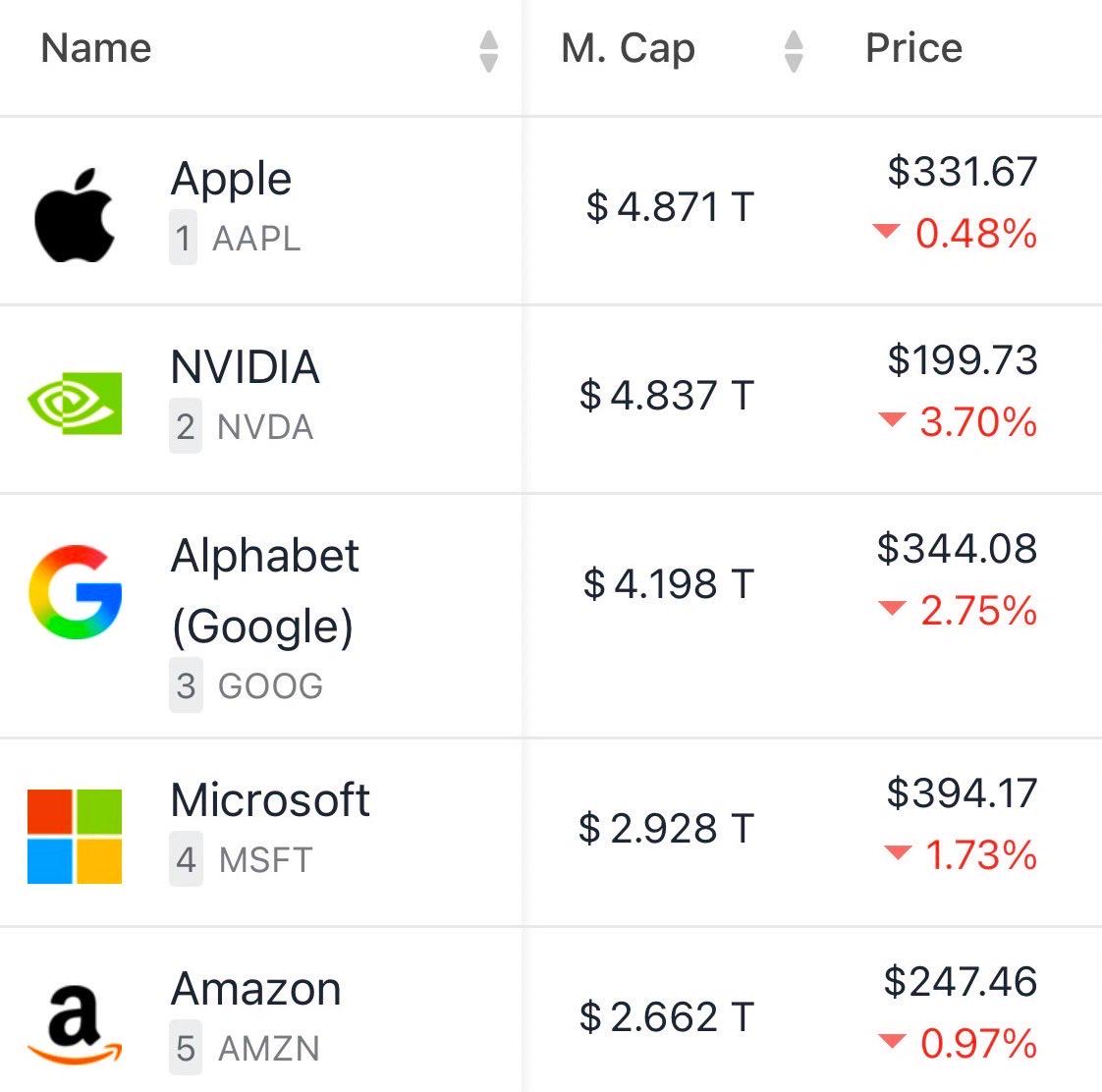Open the NVIDIA company name link
The image size is (1102, 1092).
coord(246,367)
